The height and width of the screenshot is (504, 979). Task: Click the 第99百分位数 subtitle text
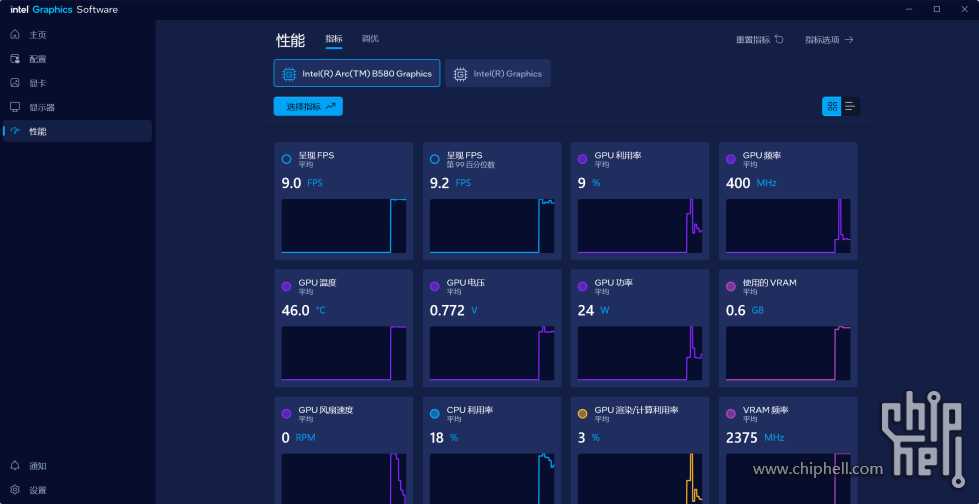[x=471, y=165]
